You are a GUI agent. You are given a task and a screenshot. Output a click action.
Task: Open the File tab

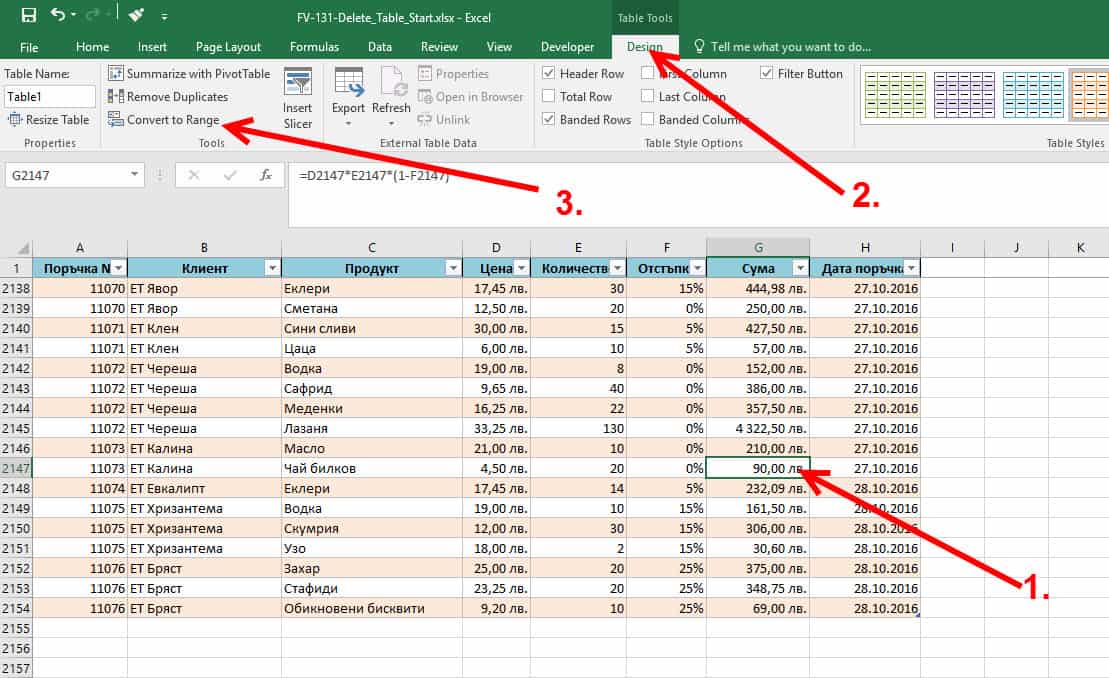point(29,47)
